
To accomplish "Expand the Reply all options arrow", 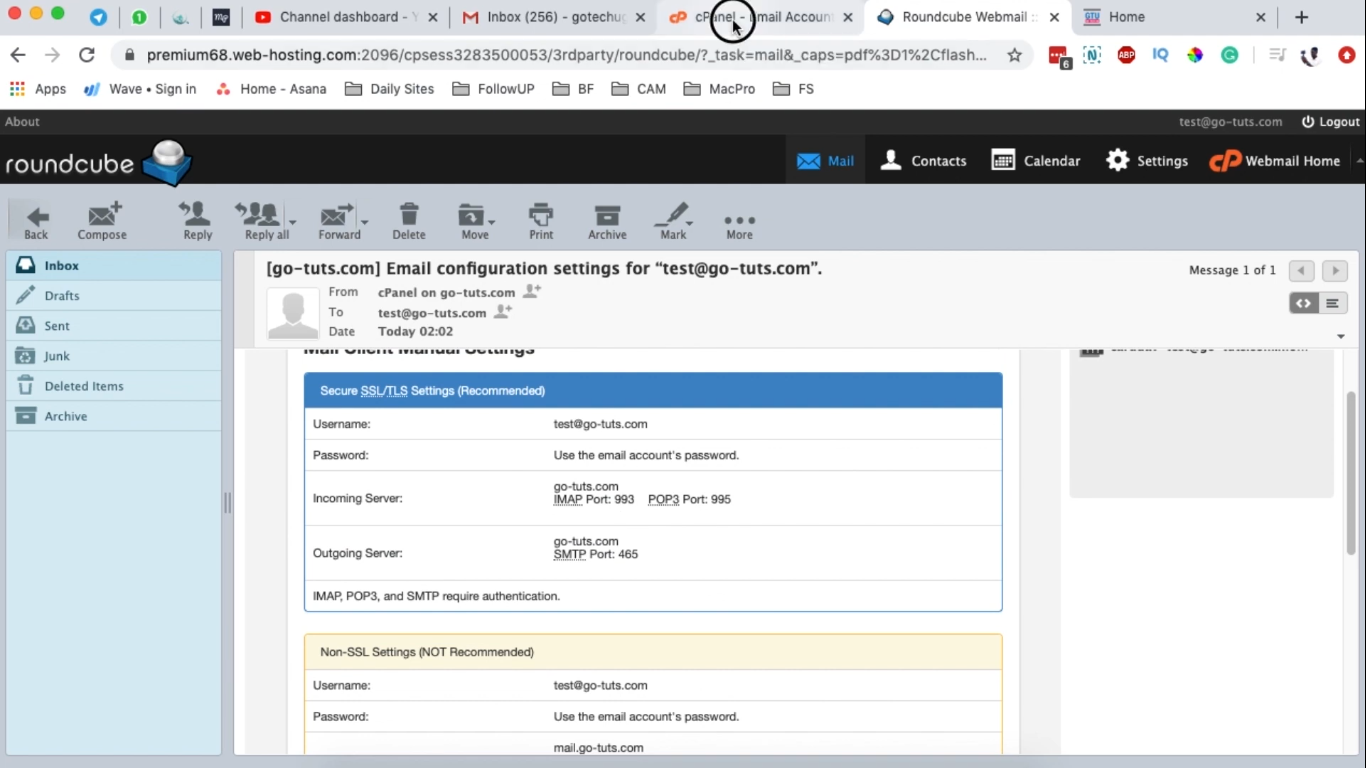I will point(292,221).
